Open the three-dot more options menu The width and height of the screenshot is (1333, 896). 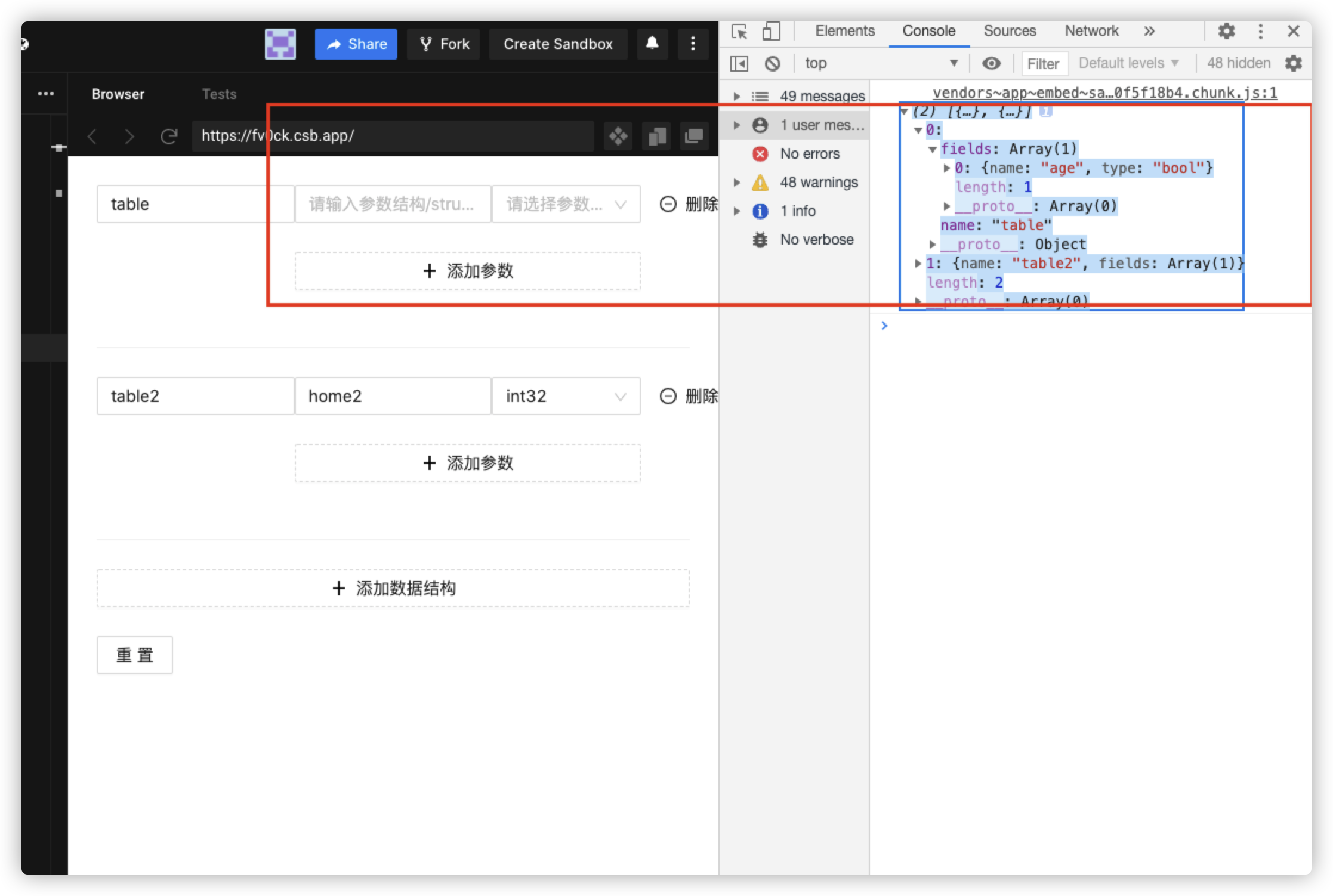(x=693, y=44)
